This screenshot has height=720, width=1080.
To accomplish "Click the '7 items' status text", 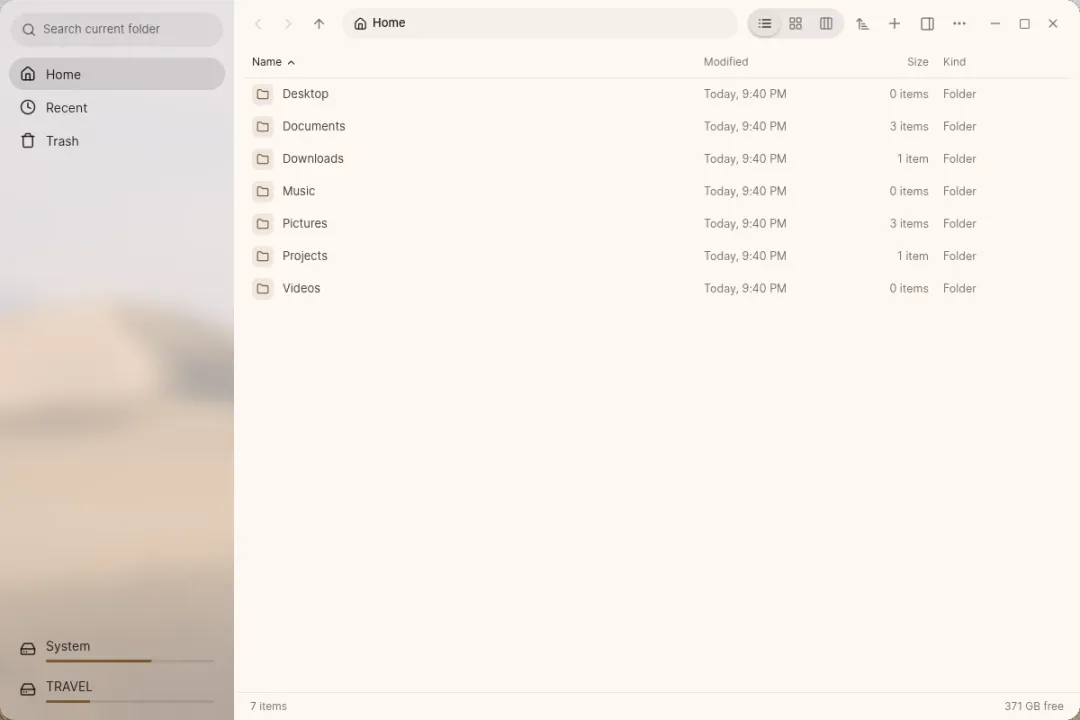I will point(268,706).
